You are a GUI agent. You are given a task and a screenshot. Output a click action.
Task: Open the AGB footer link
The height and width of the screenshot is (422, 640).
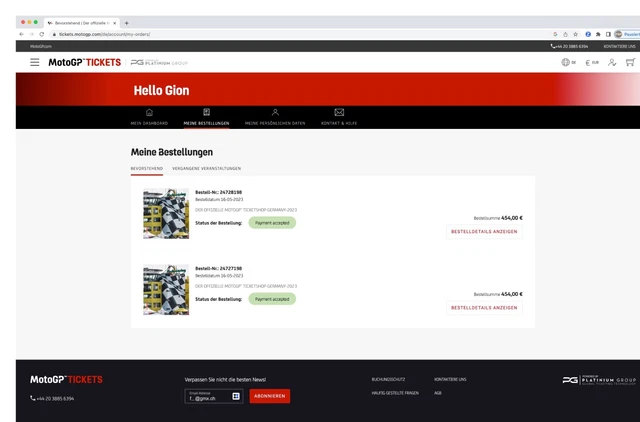(x=438, y=393)
